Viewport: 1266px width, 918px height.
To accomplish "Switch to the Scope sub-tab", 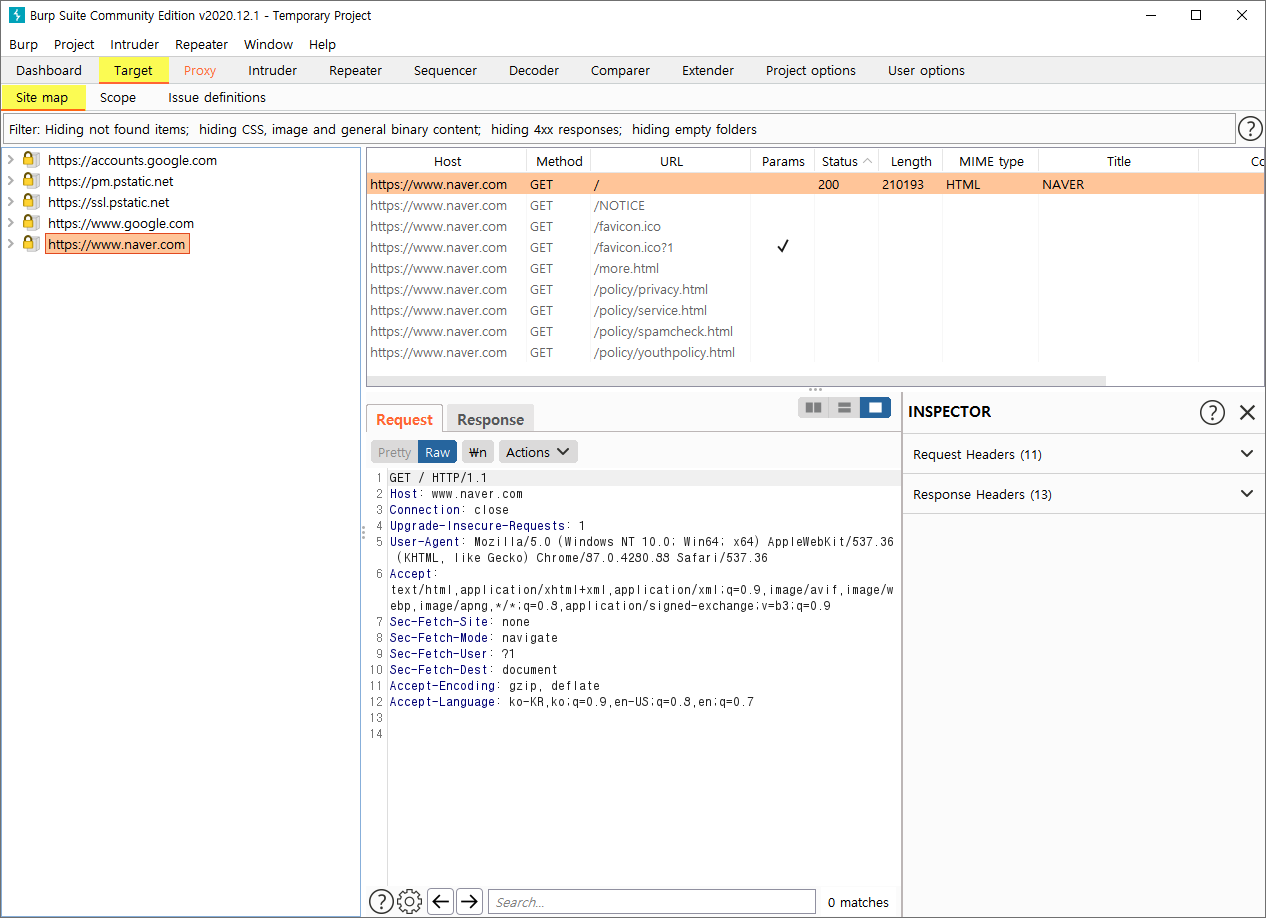I will 118,97.
